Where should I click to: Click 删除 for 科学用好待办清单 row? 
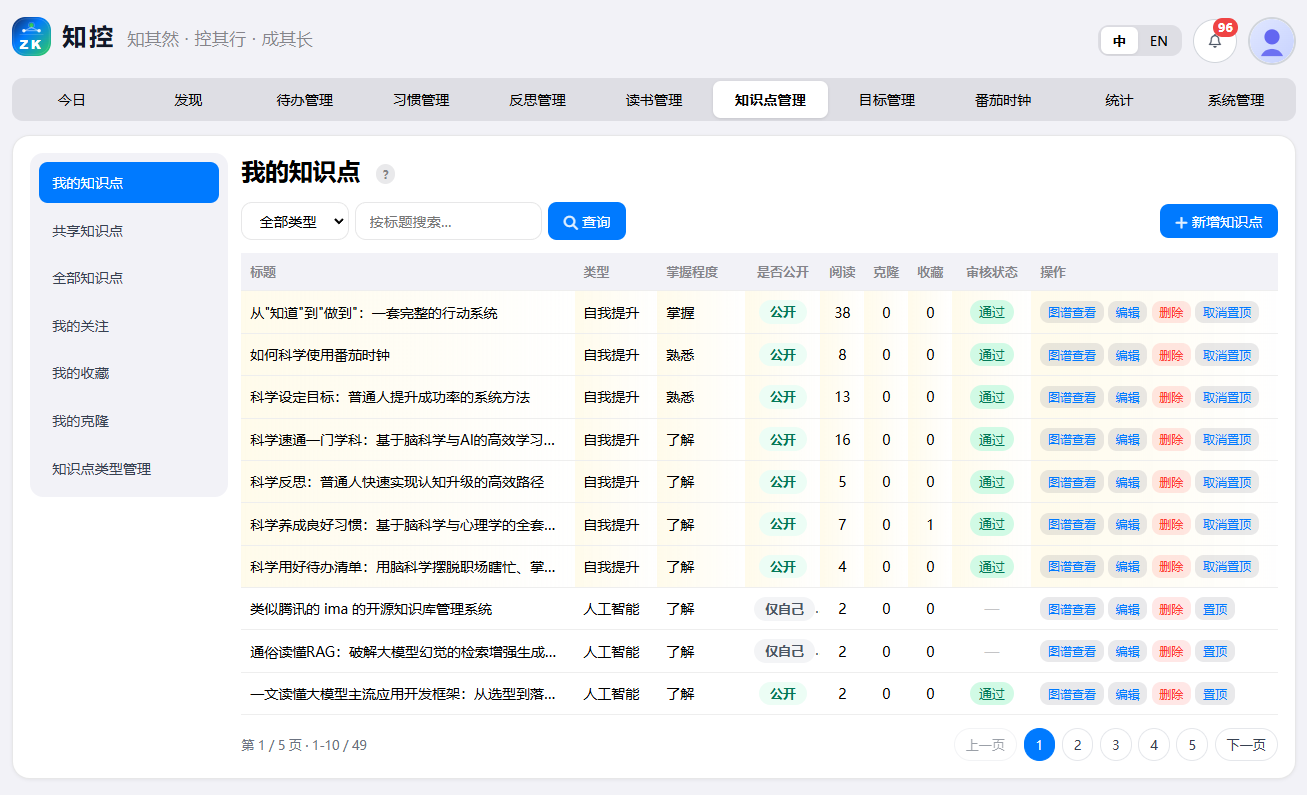tap(1171, 567)
